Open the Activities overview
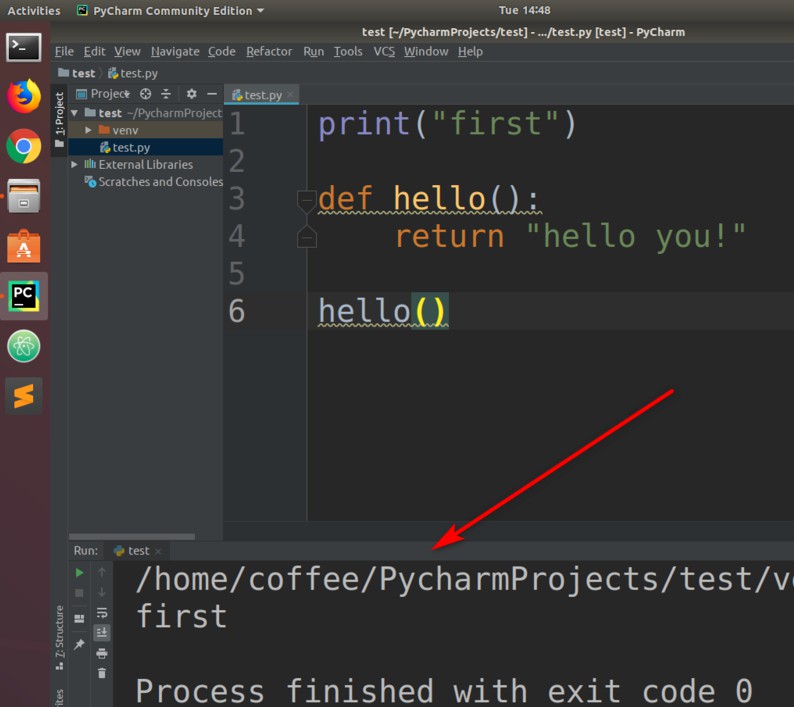This screenshot has height=707, width=794. [34, 11]
